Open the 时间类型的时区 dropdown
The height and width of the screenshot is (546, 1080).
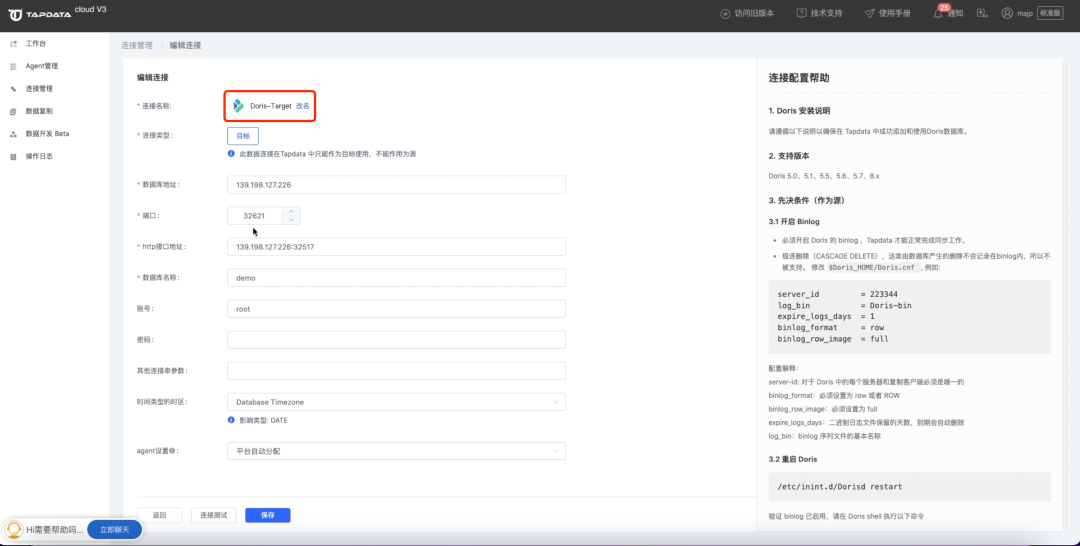[x=396, y=402]
